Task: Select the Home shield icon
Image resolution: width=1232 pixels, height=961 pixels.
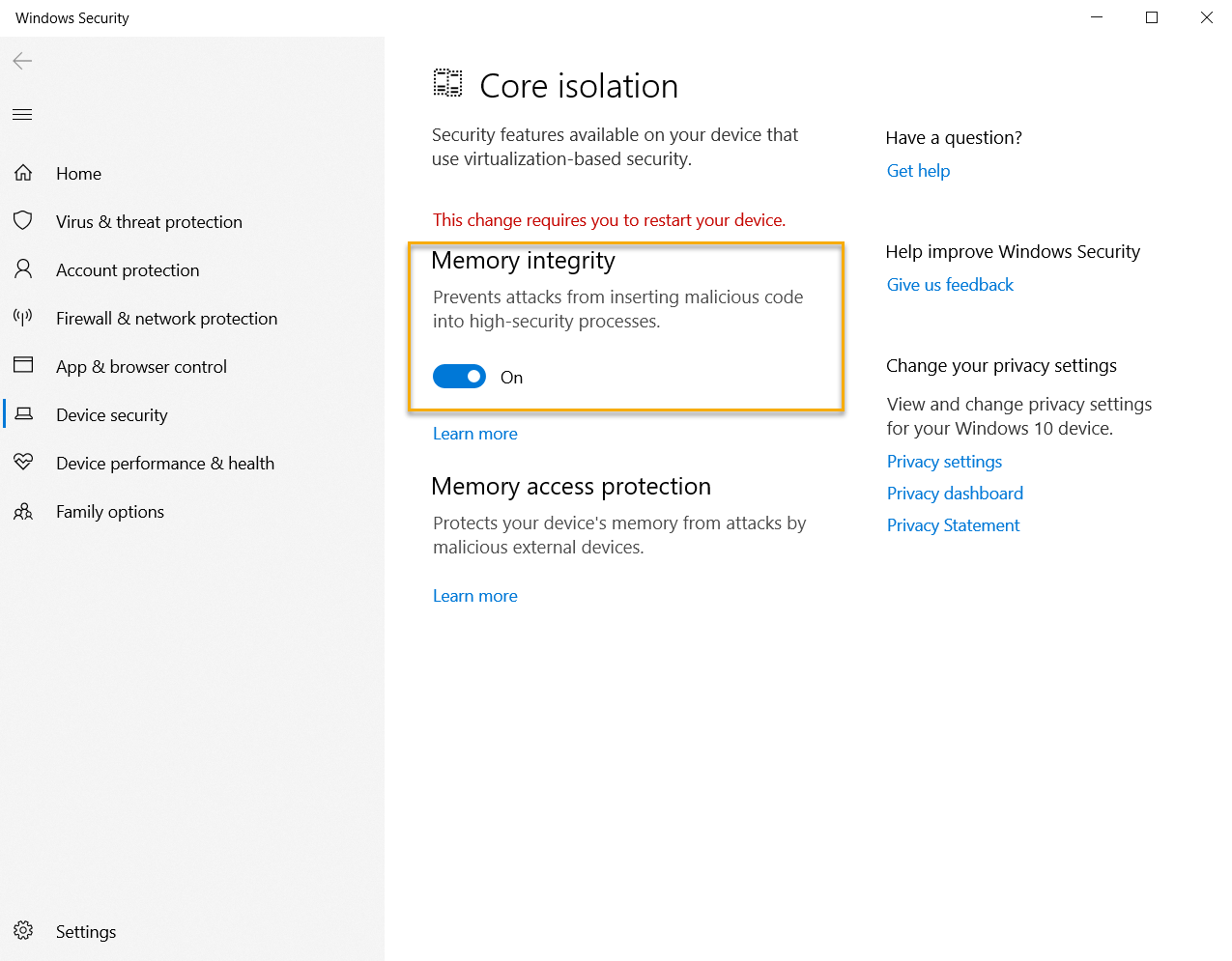Action: coord(23,172)
